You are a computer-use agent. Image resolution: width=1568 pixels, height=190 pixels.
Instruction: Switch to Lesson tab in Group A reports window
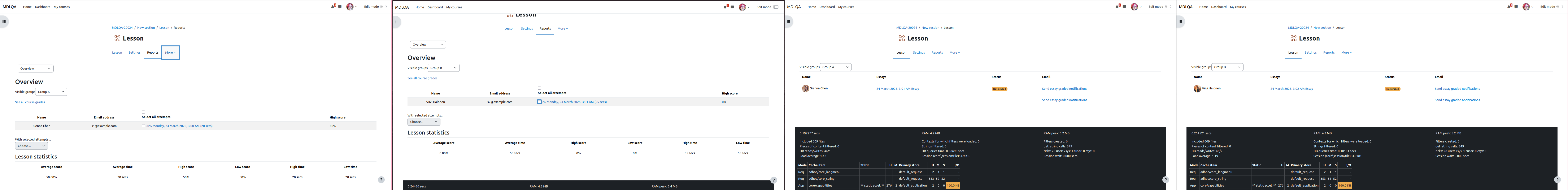point(117,53)
